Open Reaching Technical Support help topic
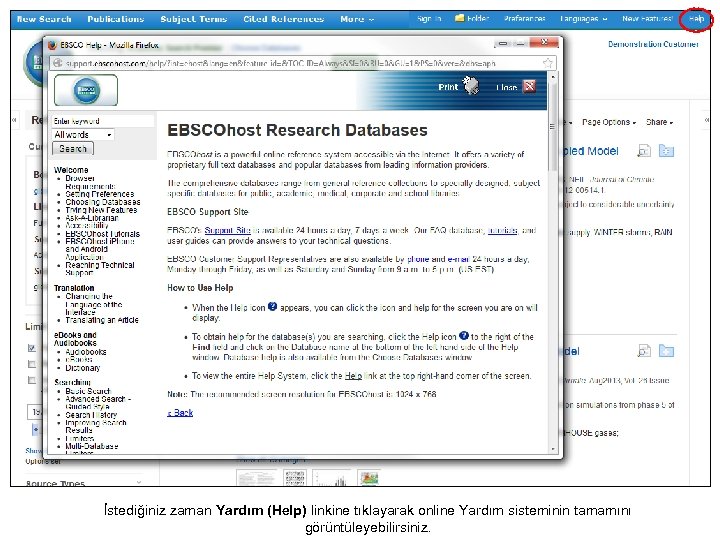Viewport: 720px width, 540px height. [x=100, y=269]
